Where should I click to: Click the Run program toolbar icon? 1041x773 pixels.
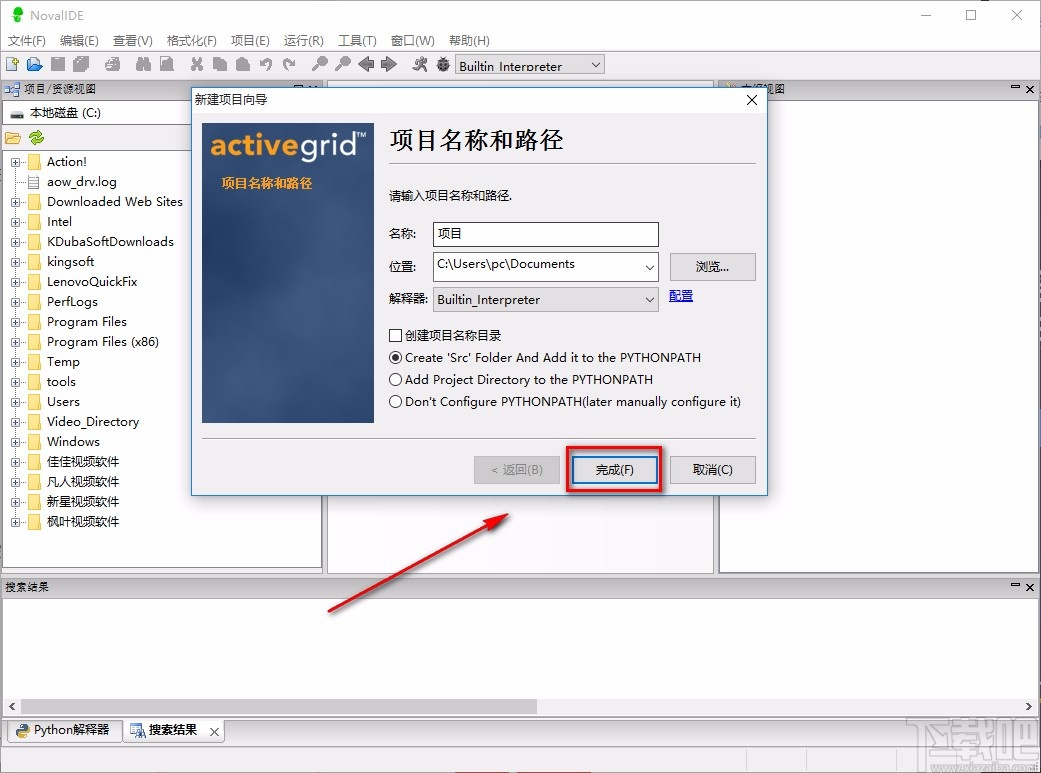click(420, 64)
